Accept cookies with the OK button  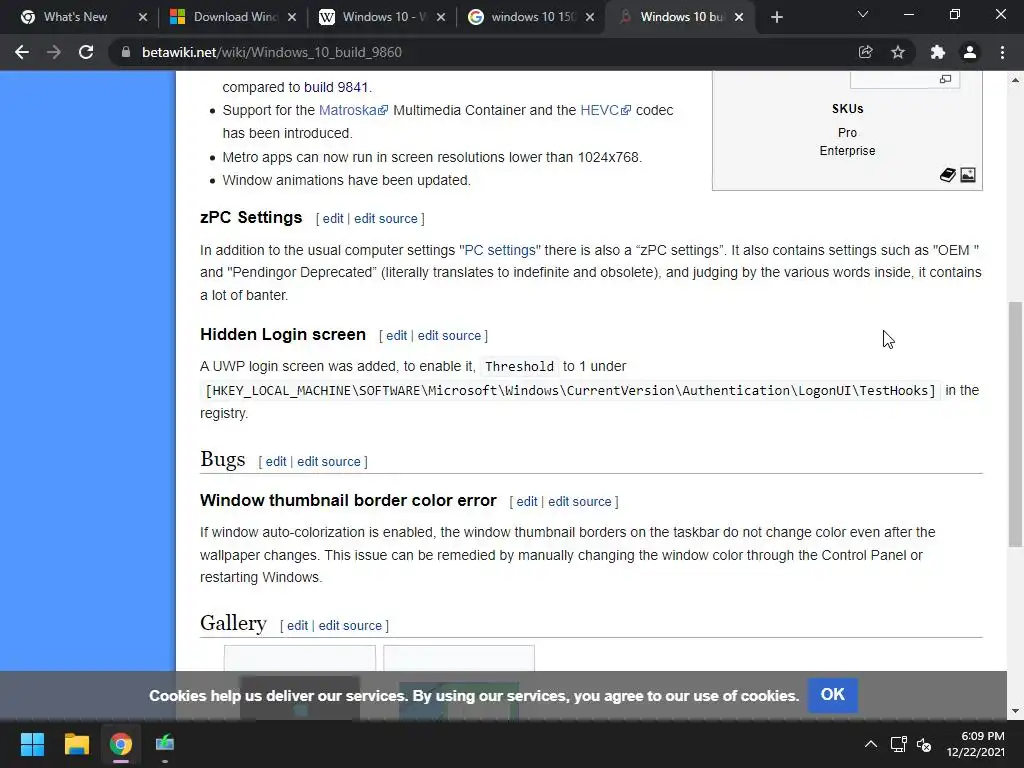pos(832,695)
